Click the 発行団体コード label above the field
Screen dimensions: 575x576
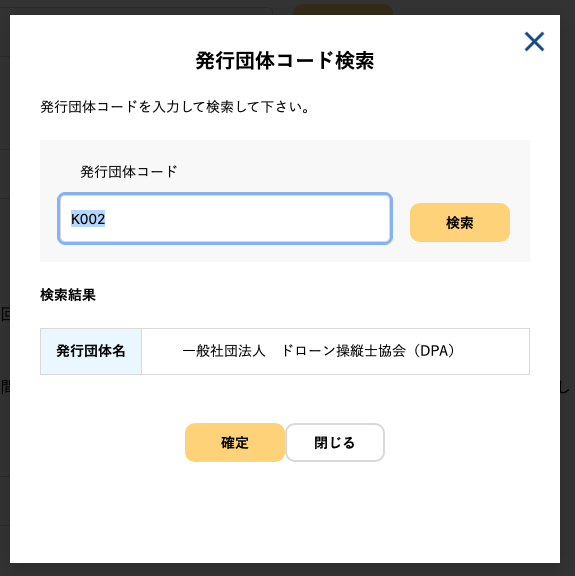[x=129, y=172]
